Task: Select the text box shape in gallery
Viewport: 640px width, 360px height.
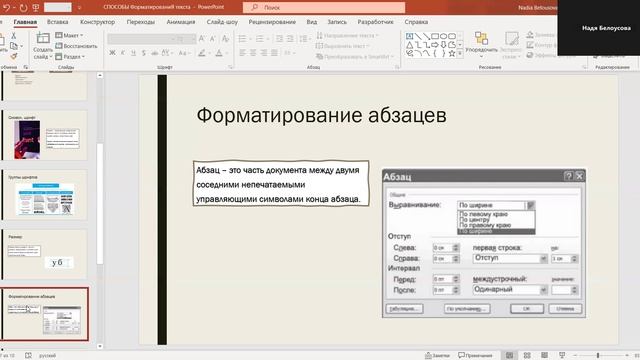Action: click(410, 36)
